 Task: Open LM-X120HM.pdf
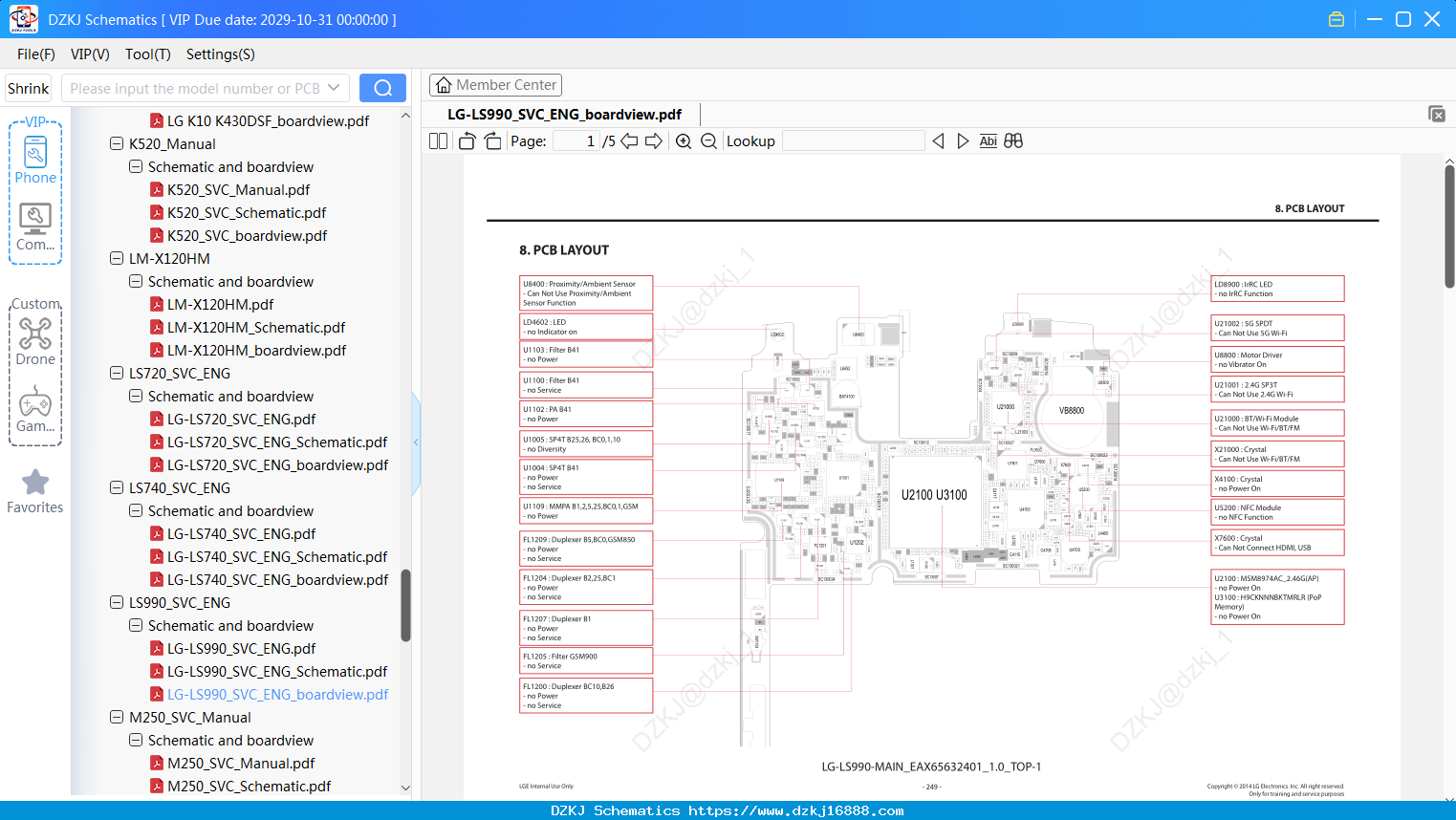[x=211, y=305]
